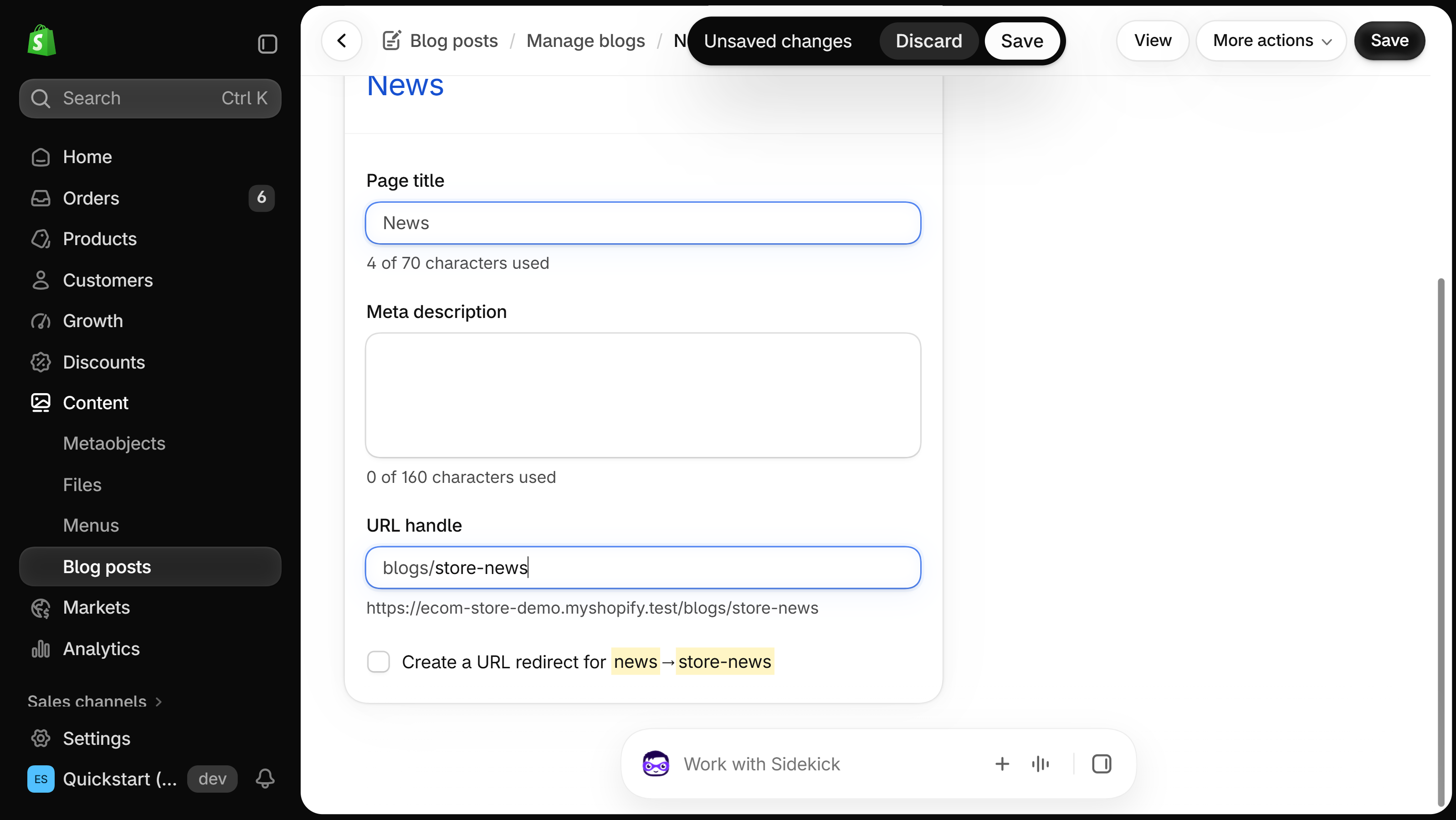Viewport: 1456px width, 820px height.
Task: Click the Growth gauge icon
Action: 41,321
